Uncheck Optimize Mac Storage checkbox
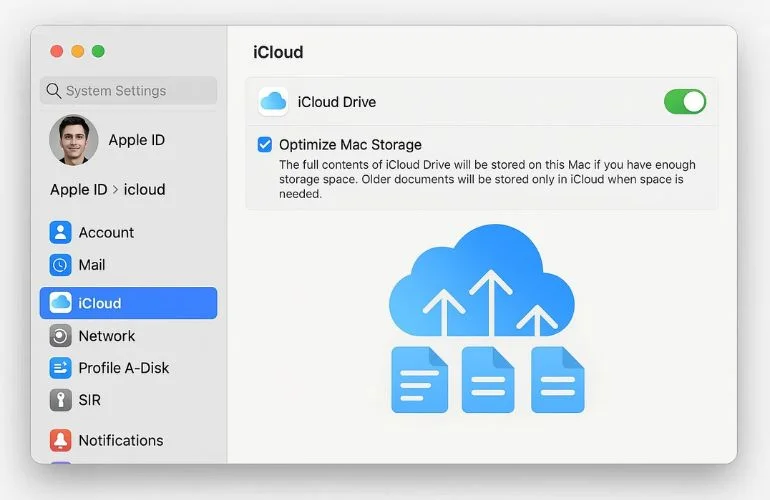Image resolution: width=770 pixels, height=500 pixels. pos(265,144)
